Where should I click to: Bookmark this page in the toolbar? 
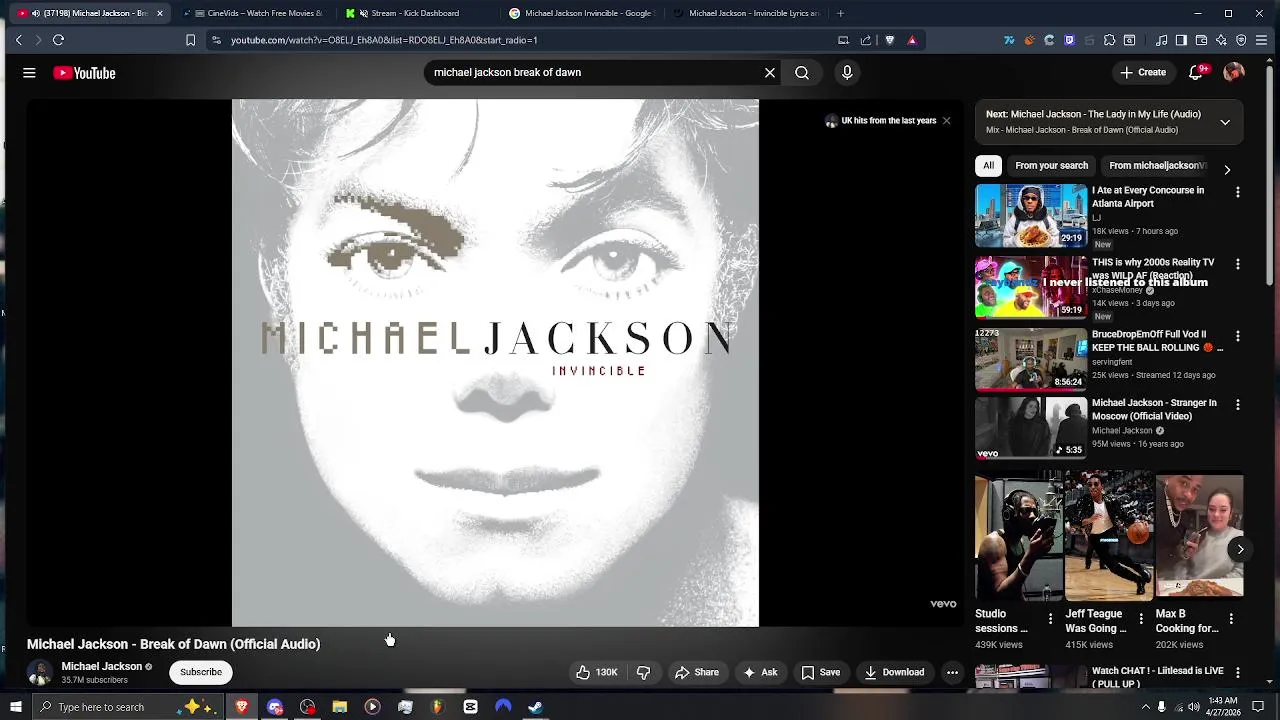tap(190, 40)
